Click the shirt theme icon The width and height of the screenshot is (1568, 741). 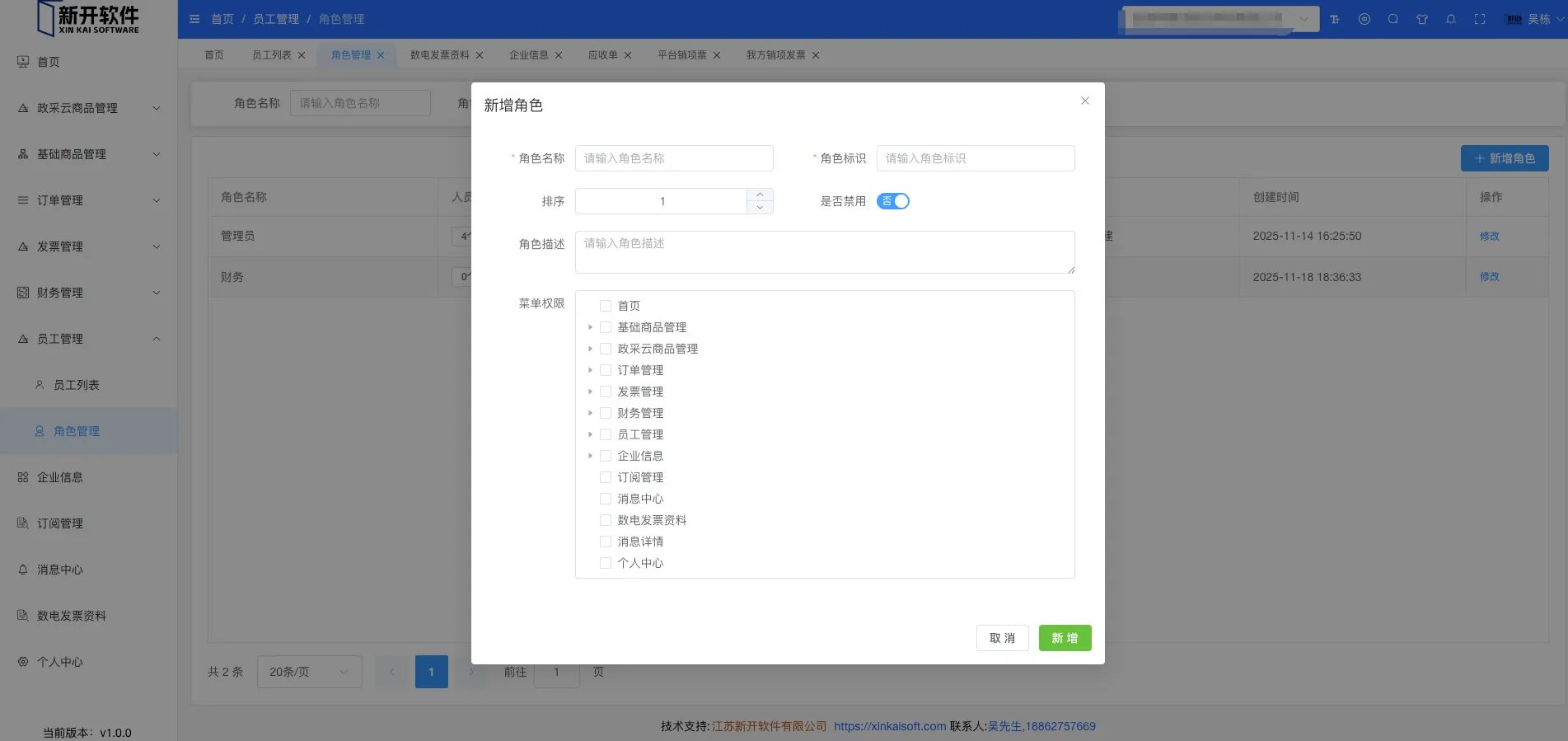[x=1422, y=19]
